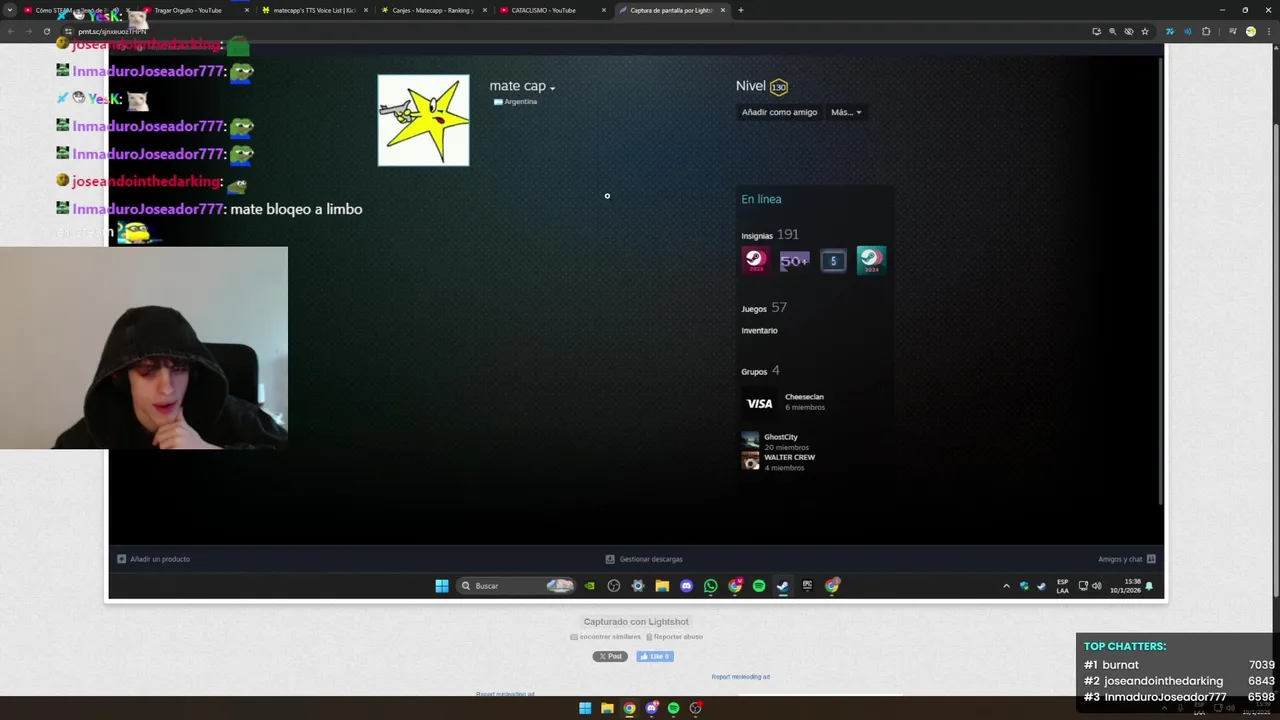The width and height of the screenshot is (1280, 720).
Task: Click Añadir un producto in Steam footer
Action: [x=153, y=559]
